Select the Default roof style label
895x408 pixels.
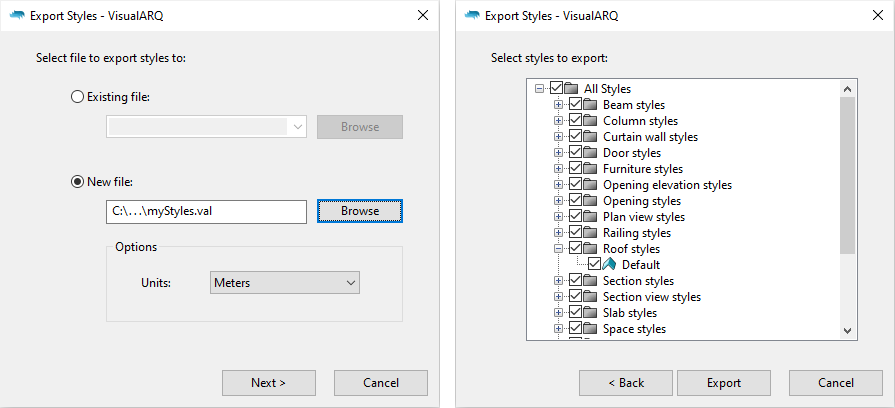click(x=641, y=265)
